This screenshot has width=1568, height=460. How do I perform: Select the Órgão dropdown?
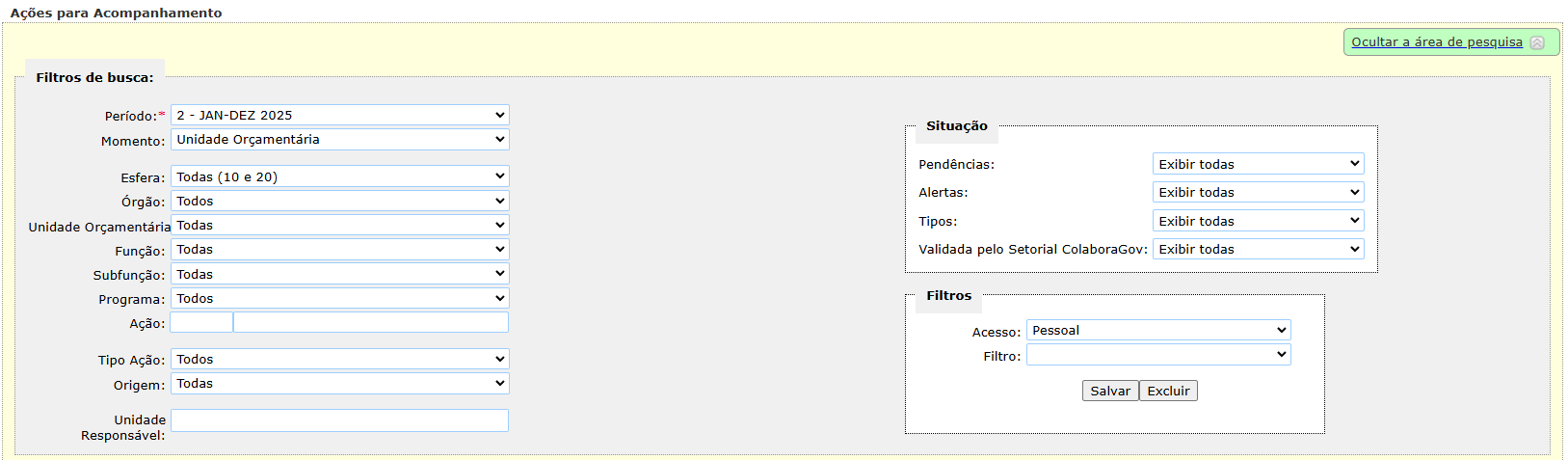(339, 201)
